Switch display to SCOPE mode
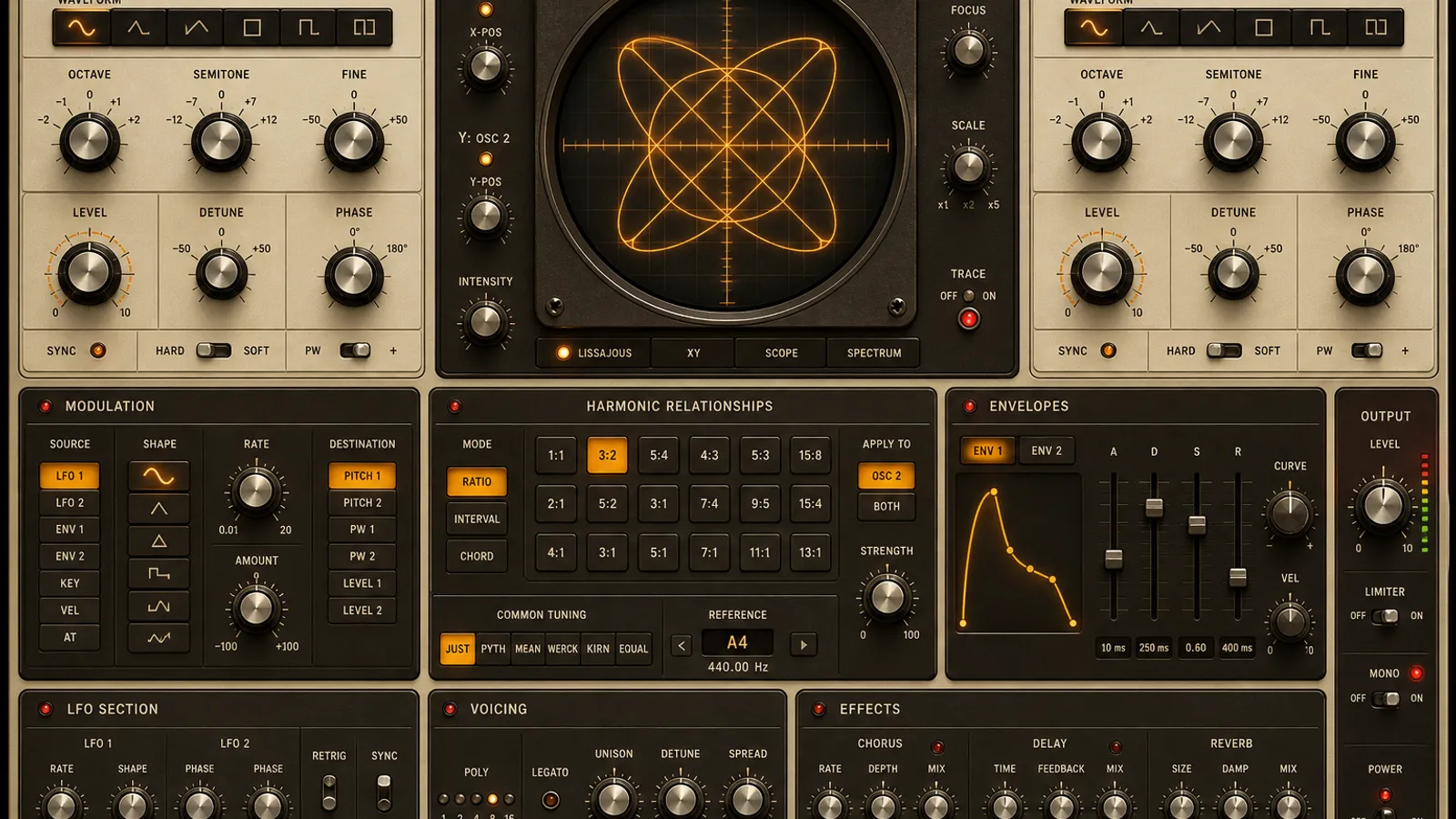 (782, 353)
